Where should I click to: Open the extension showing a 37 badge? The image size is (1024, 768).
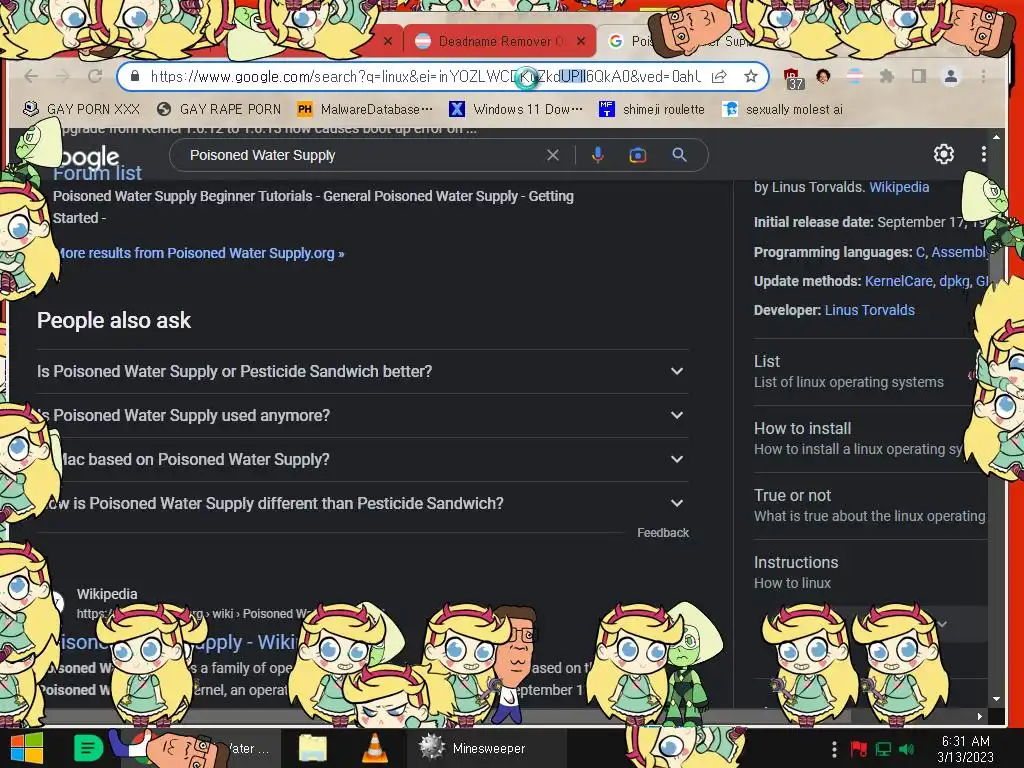point(793,78)
